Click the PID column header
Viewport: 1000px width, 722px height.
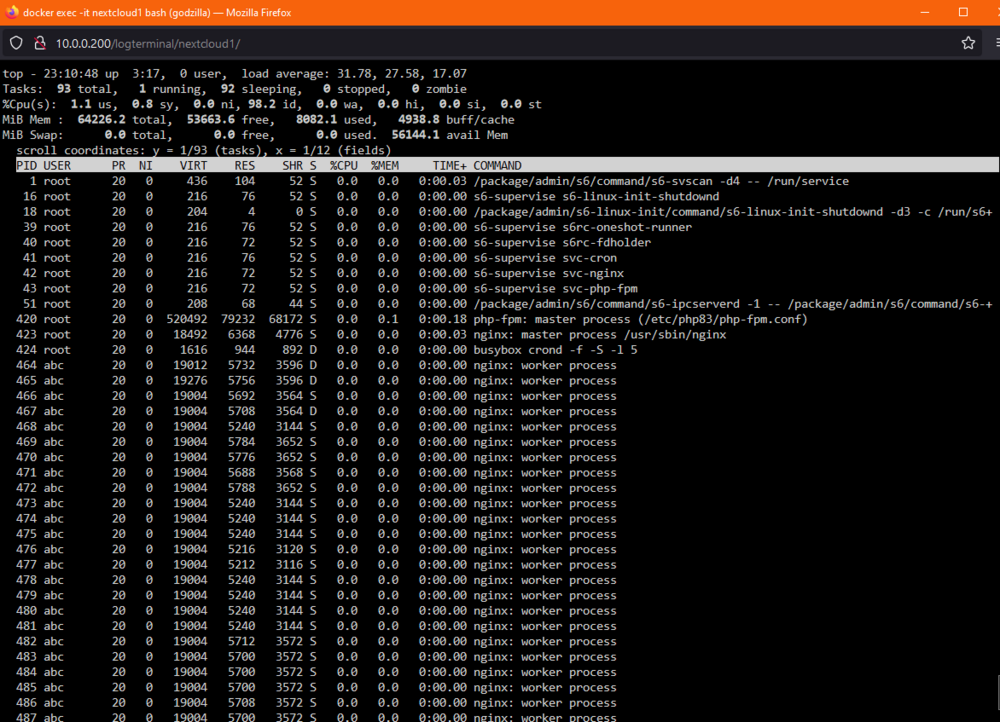pos(26,165)
